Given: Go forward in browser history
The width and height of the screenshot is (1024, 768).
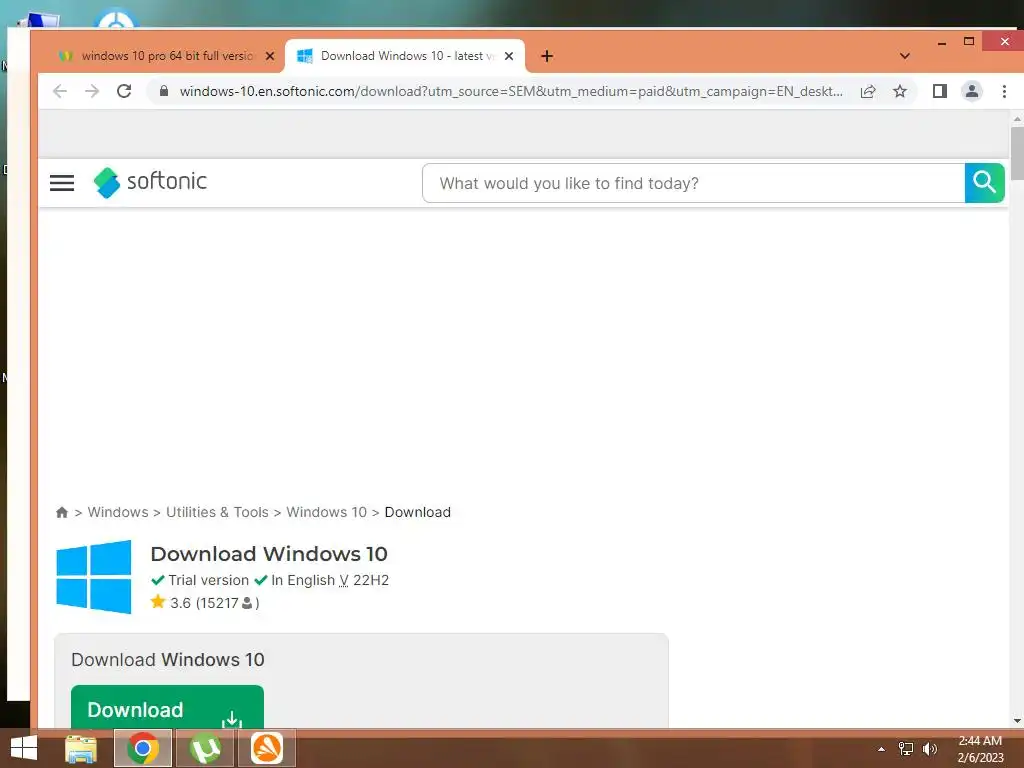Looking at the screenshot, I should coord(92,91).
